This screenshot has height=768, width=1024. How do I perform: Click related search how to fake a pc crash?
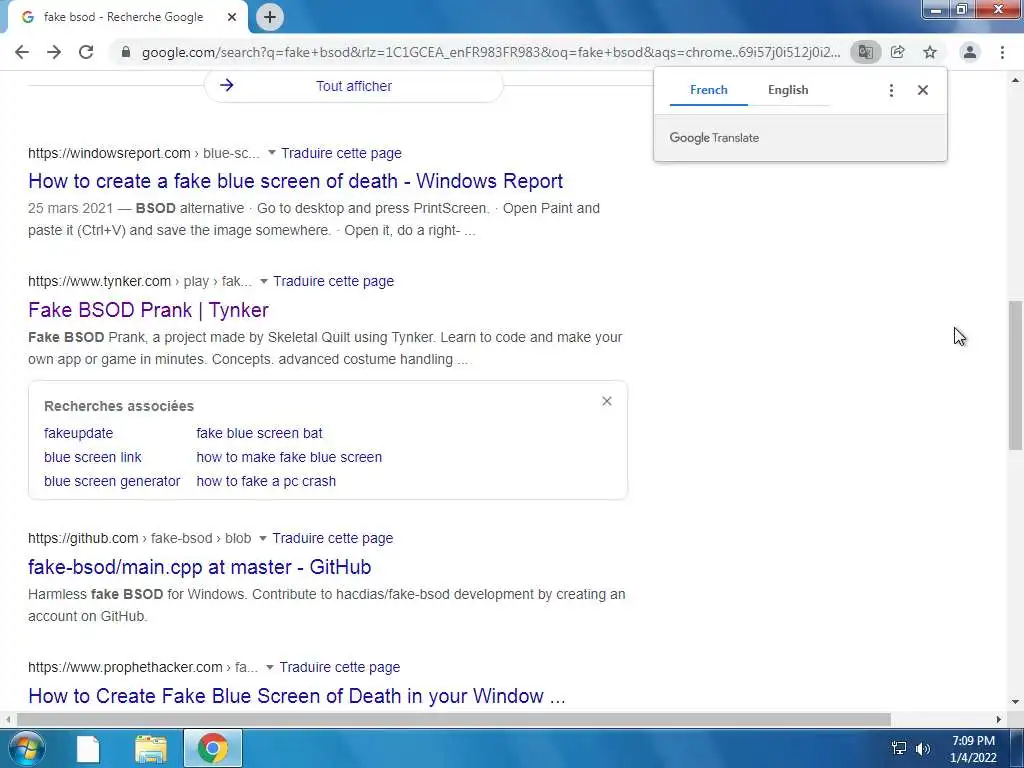tap(266, 481)
